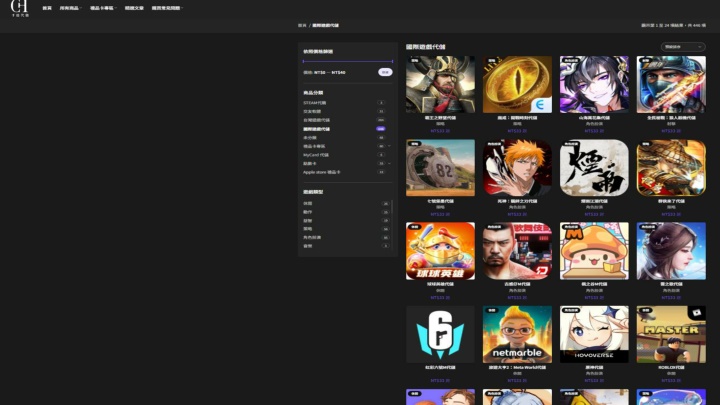Open the Meta World代儲 product title
Image resolution: width=720 pixels, height=405 pixels.
517,367
